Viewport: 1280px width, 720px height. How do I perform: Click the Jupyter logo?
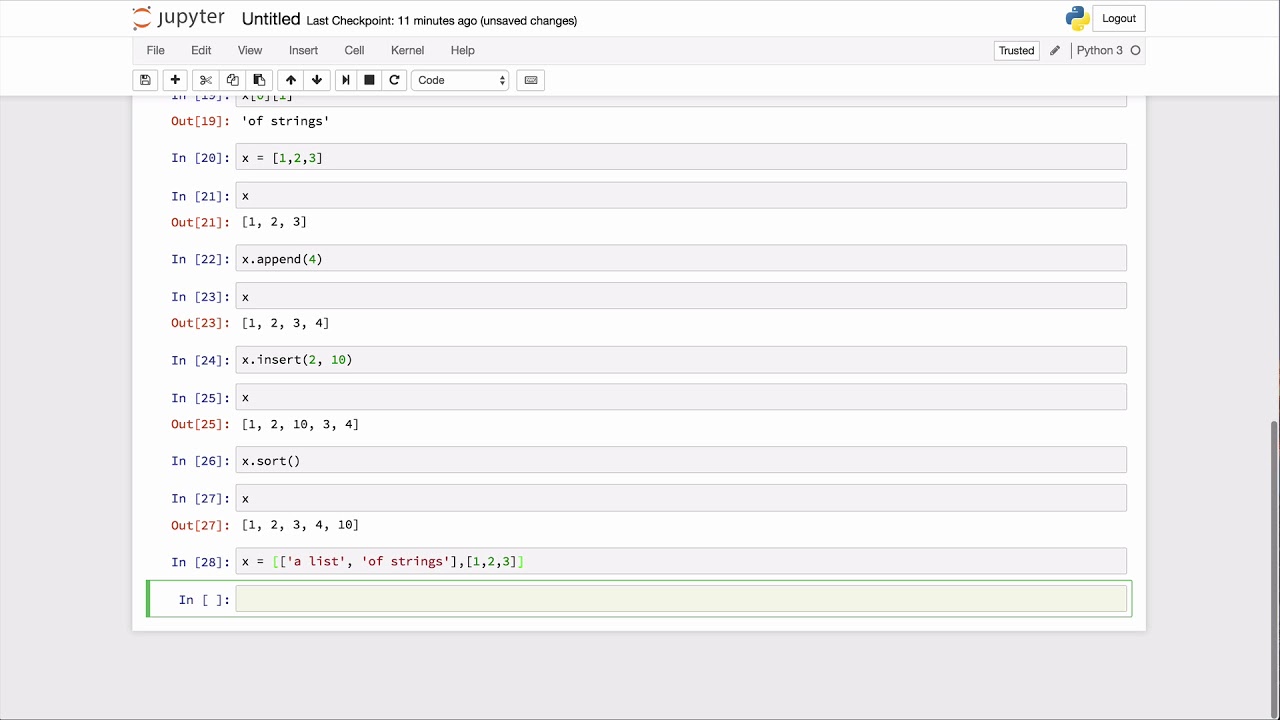tap(180, 19)
